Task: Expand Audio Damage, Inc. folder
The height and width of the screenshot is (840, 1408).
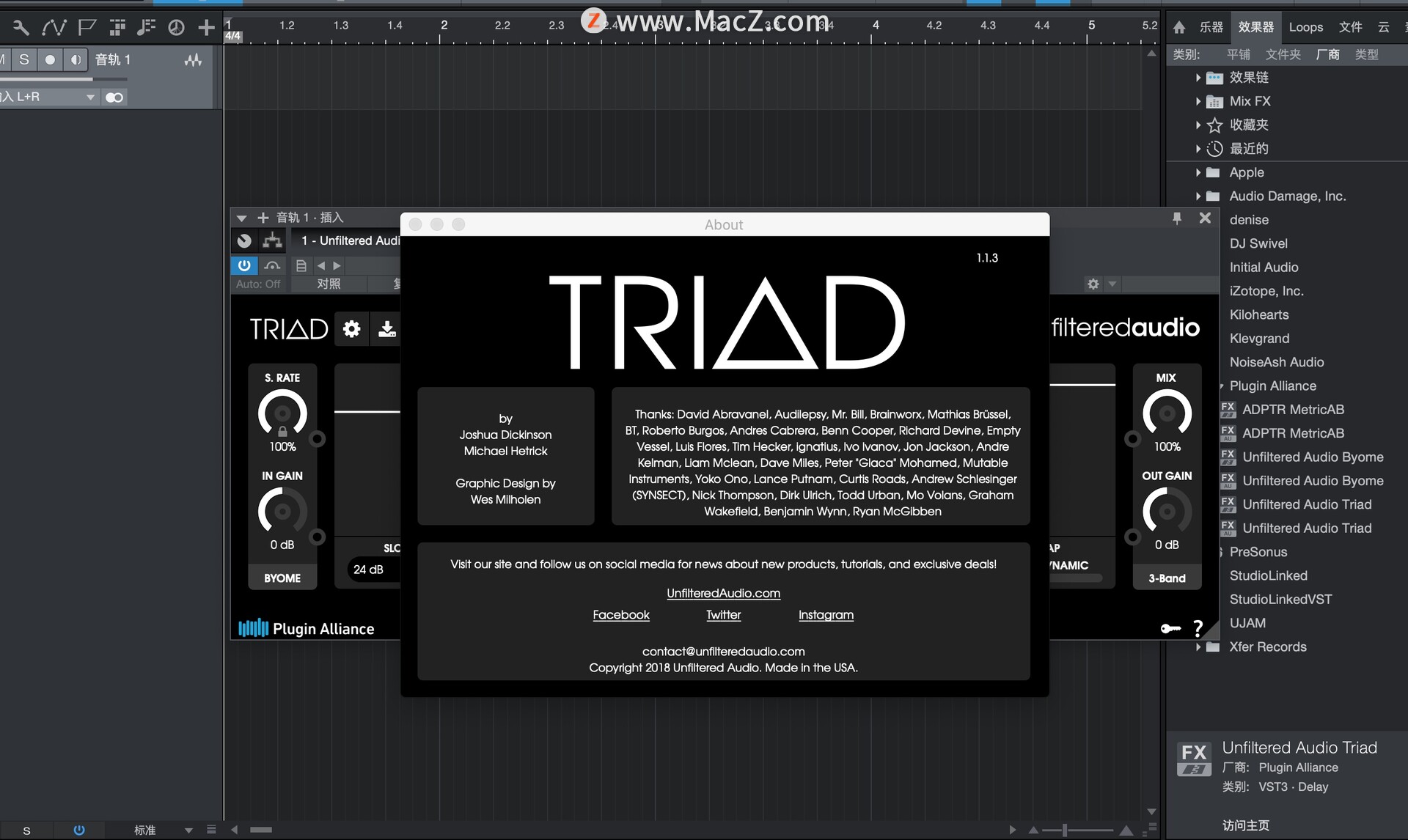Action: click(x=1198, y=196)
